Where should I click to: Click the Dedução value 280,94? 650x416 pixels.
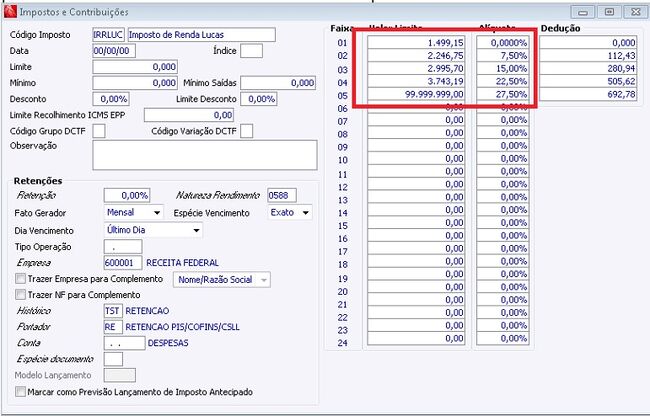click(x=588, y=68)
